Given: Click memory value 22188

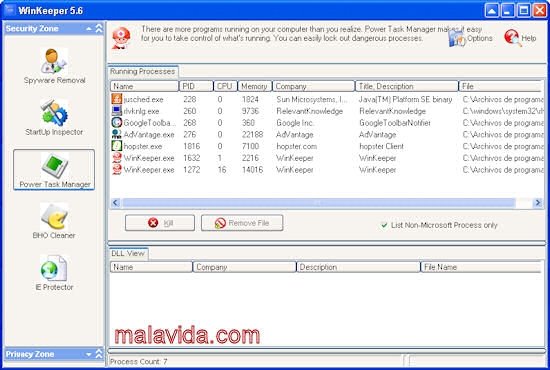Looking at the screenshot, I should tap(252, 135).
